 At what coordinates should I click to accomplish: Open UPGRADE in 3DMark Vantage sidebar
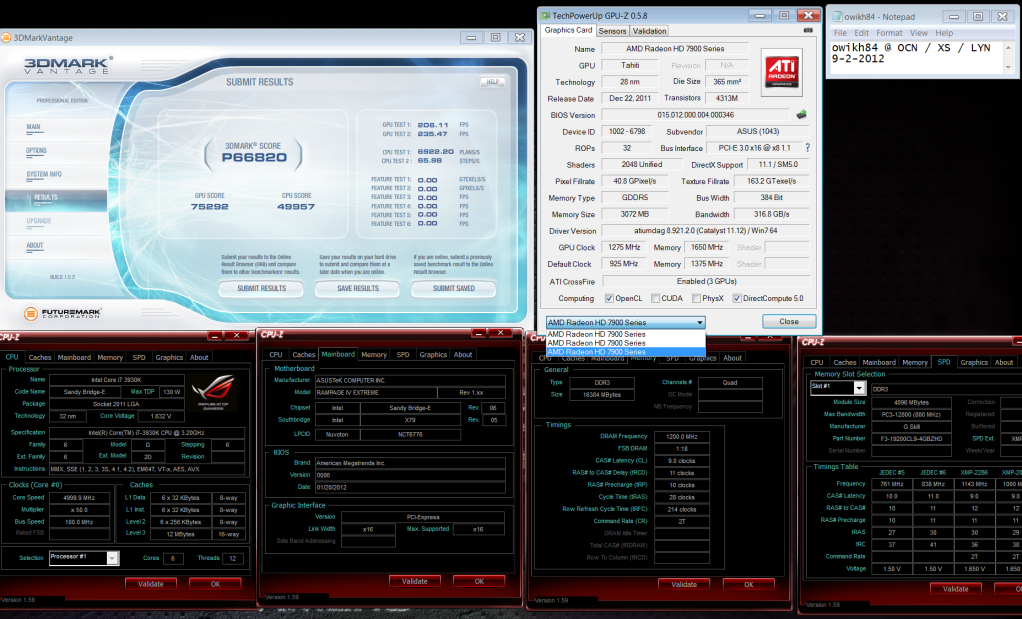coord(38,221)
